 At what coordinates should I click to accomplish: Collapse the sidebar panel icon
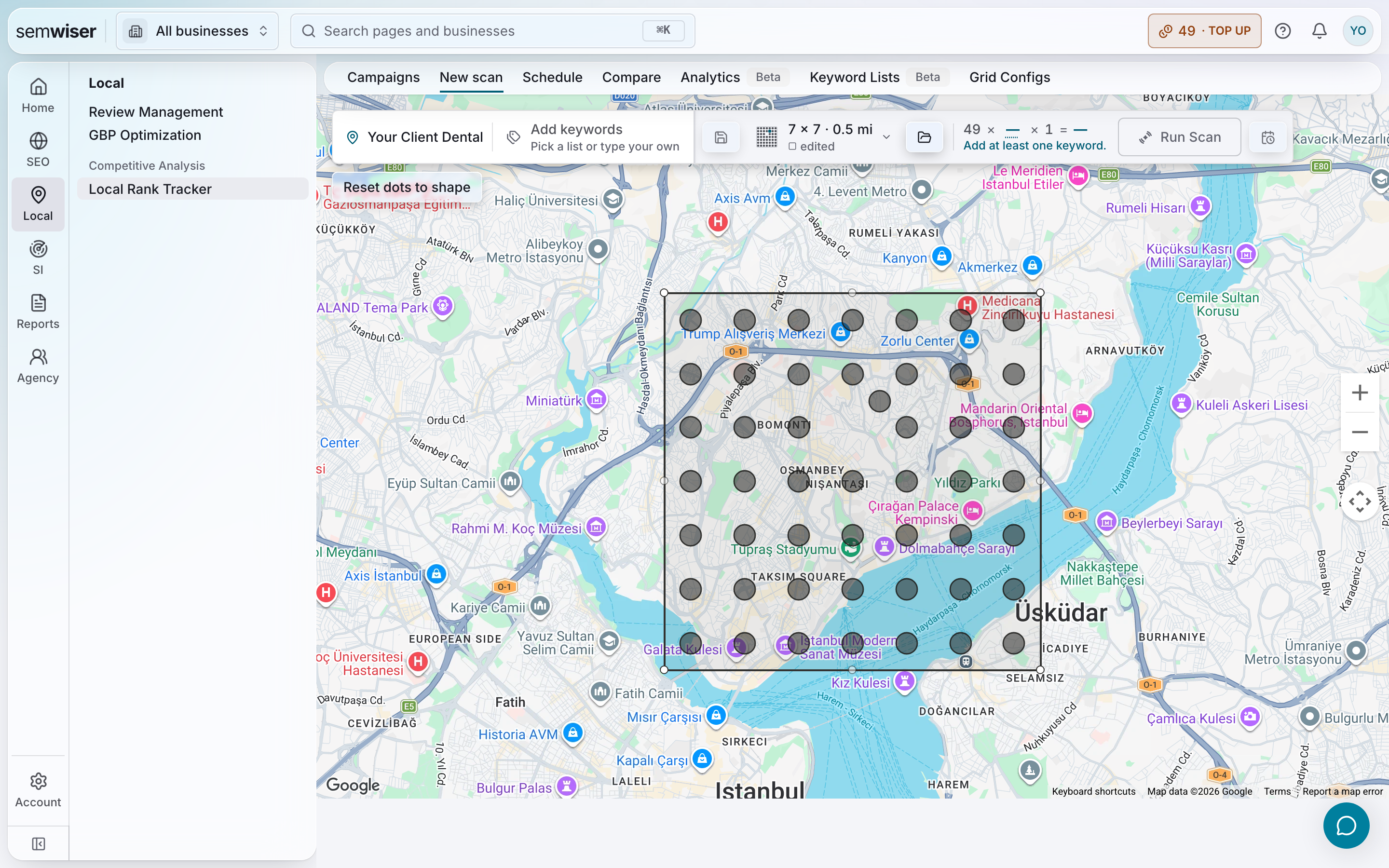[x=38, y=843]
